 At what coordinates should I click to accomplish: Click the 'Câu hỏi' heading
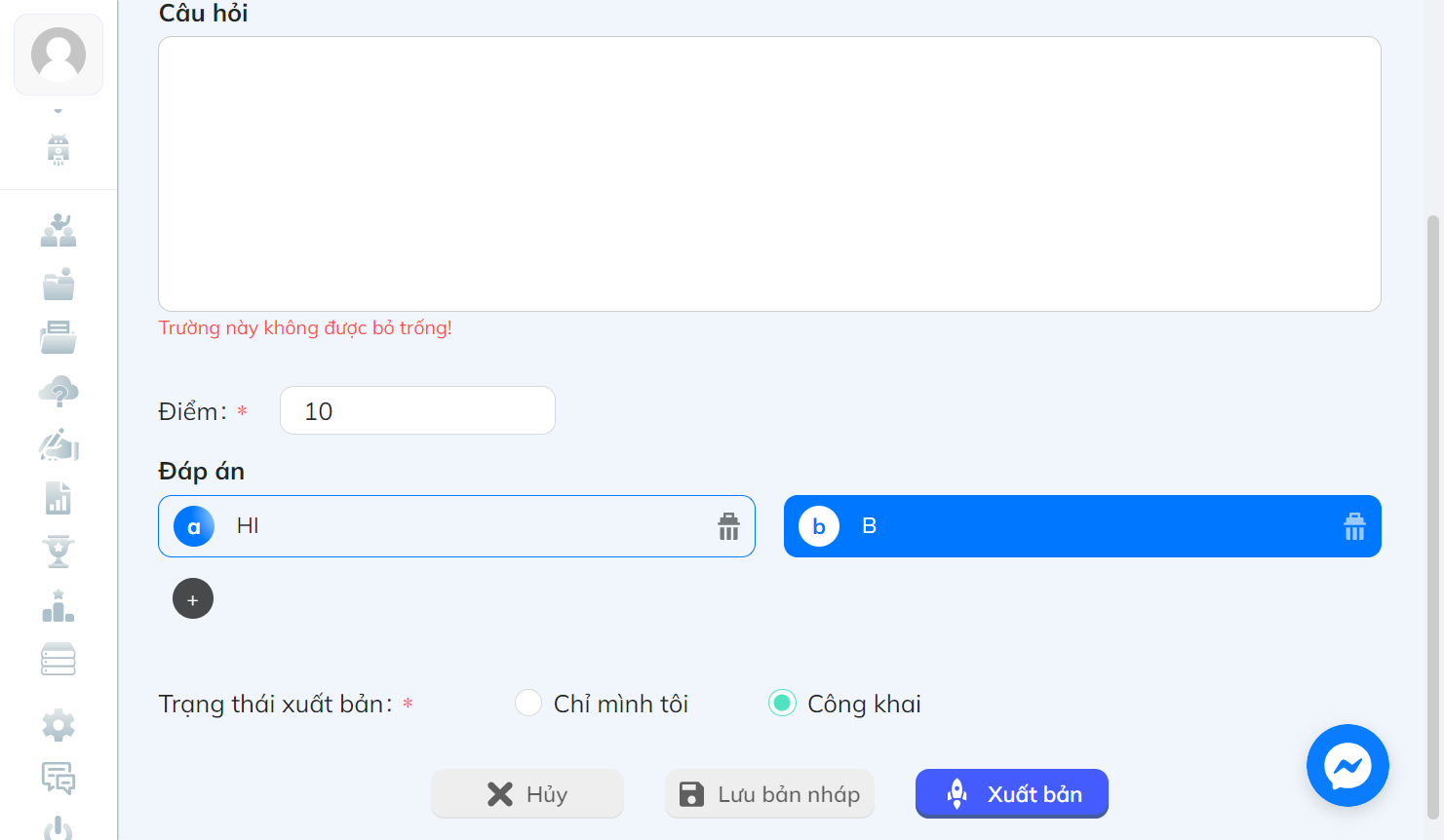[204, 14]
